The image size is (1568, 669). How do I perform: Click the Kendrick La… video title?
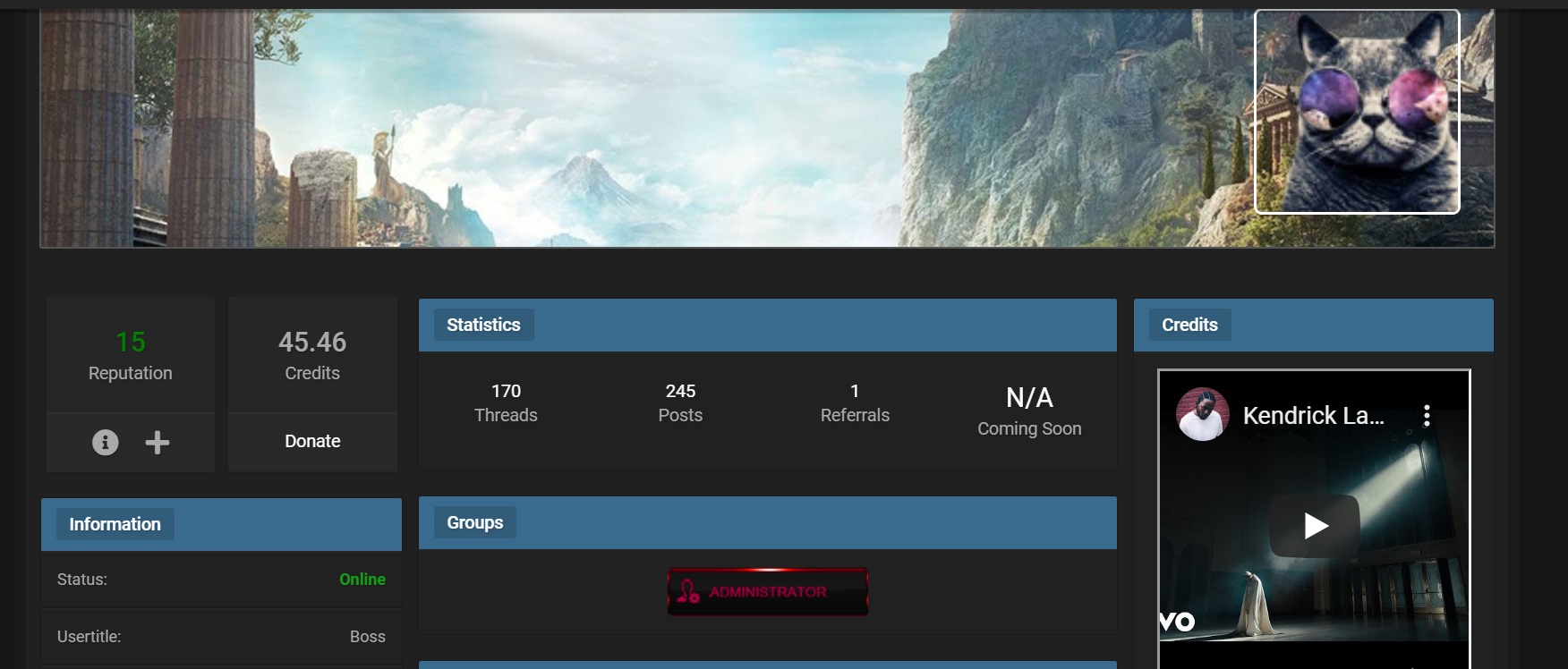pos(1314,415)
